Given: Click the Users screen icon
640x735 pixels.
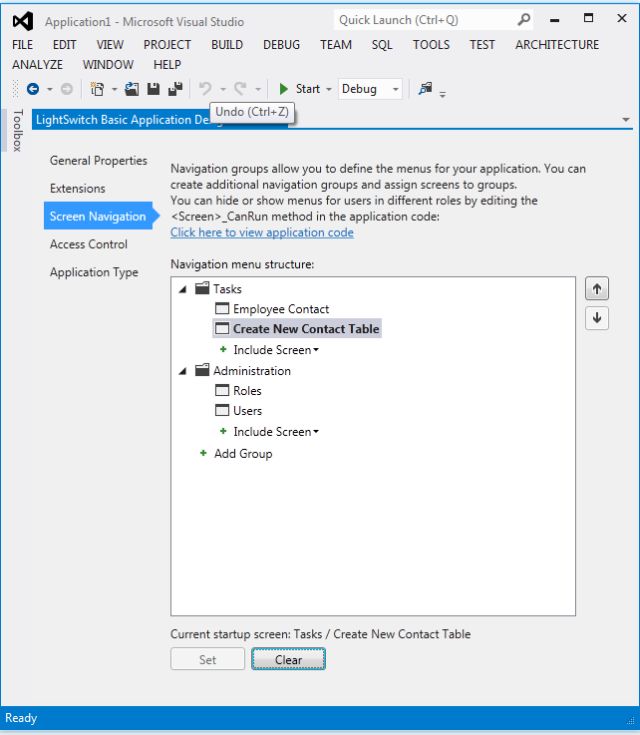Looking at the screenshot, I should click(x=222, y=410).
